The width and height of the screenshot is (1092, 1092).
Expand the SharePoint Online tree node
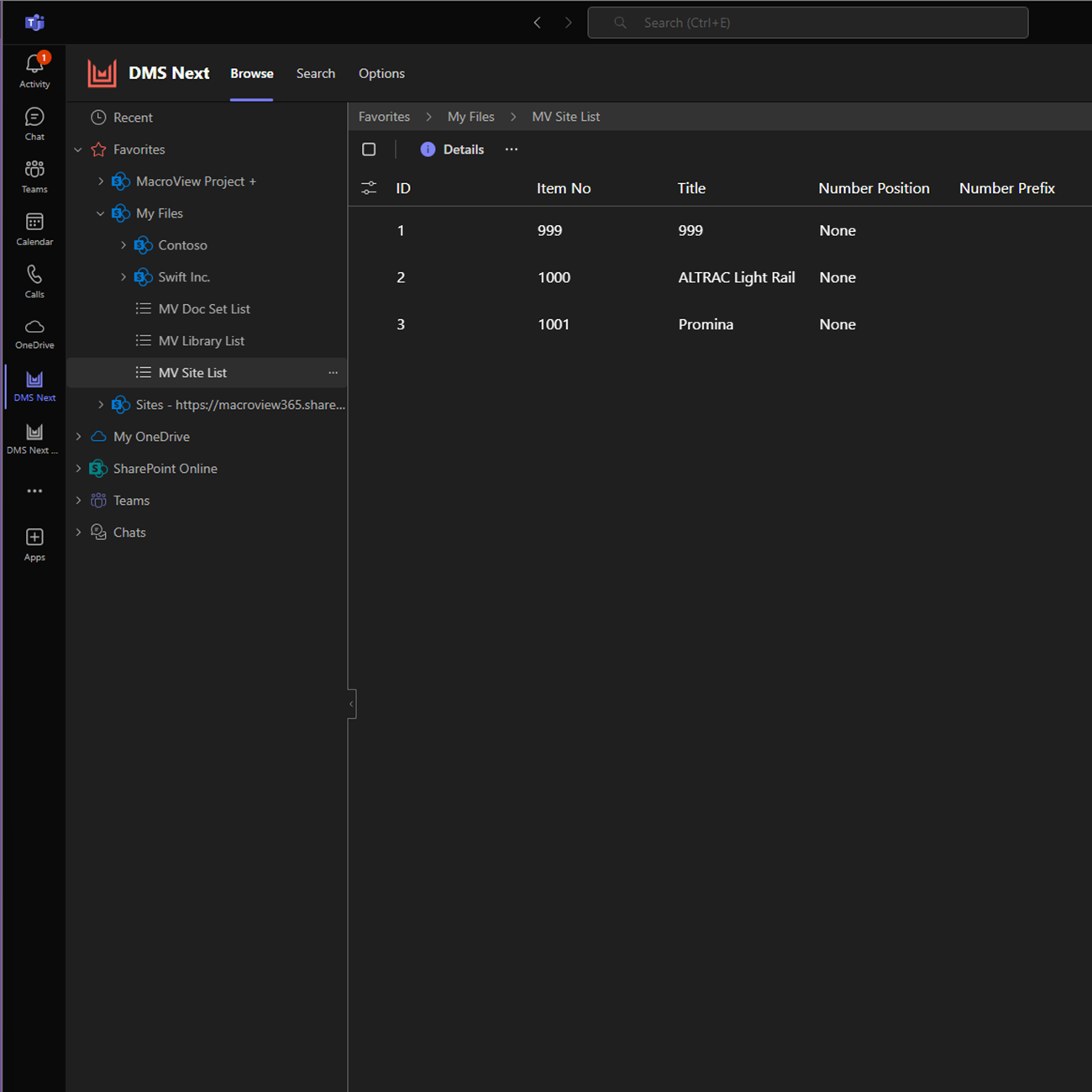click(x=78, y=468)
